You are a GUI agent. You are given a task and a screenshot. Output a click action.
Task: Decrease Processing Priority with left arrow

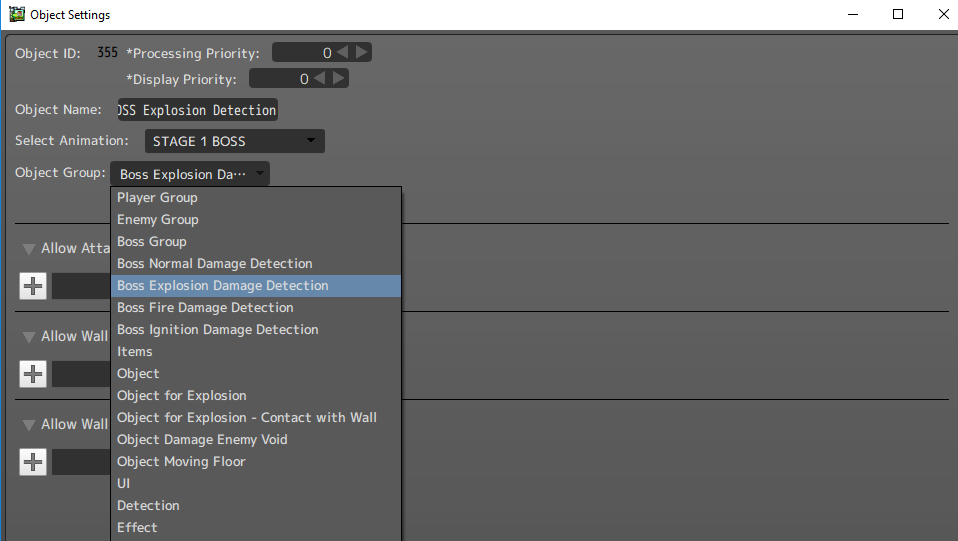(343, 53)
